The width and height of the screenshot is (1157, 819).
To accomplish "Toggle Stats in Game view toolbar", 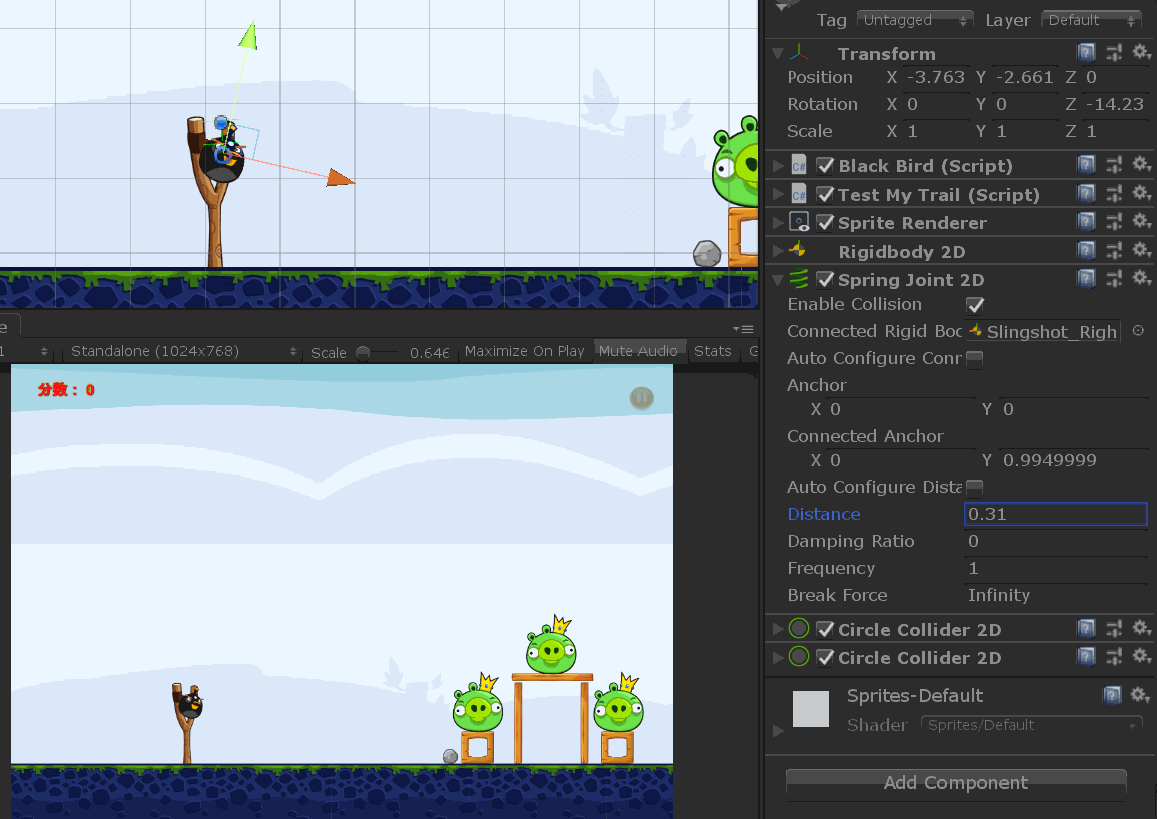I will point(713,351).
